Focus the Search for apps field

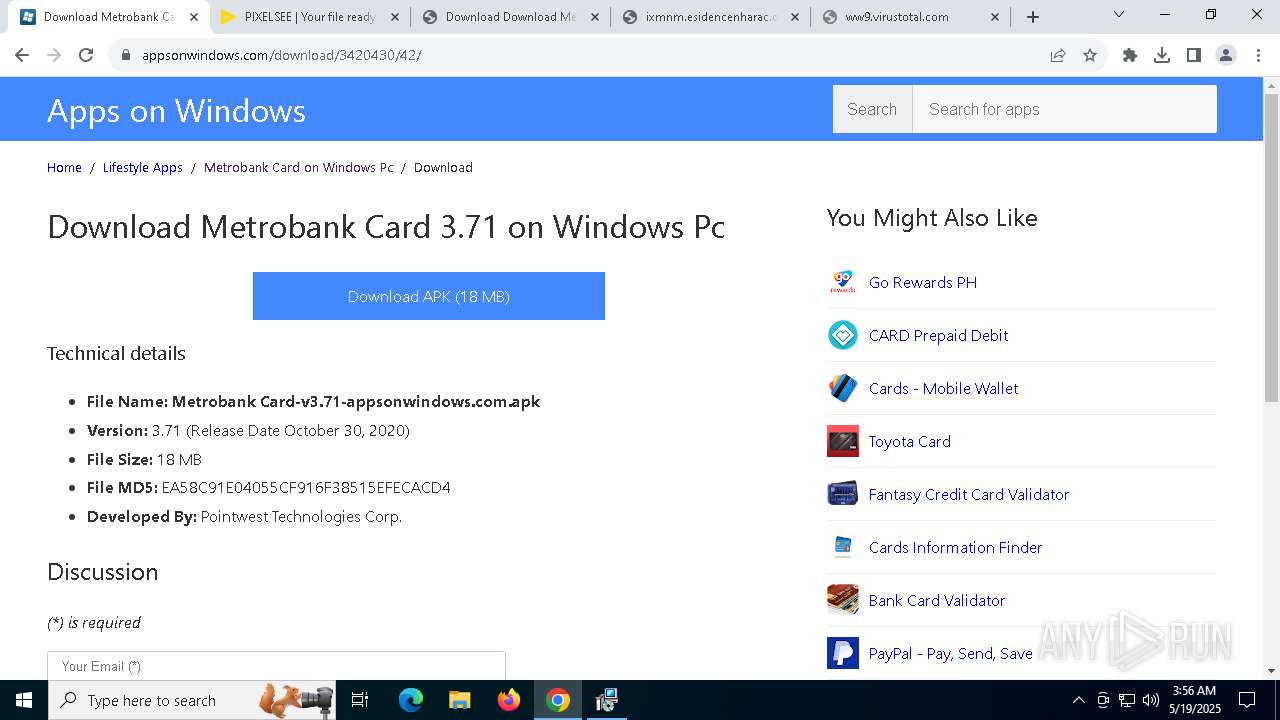[1064, 109]
